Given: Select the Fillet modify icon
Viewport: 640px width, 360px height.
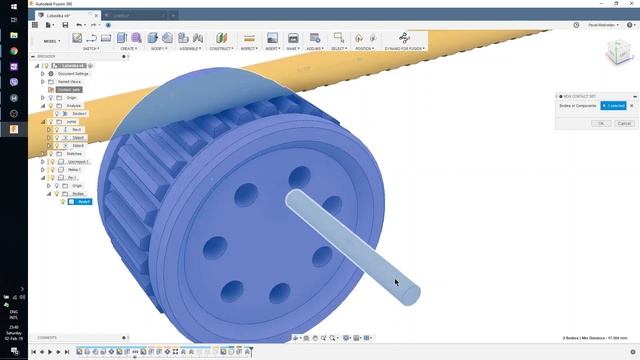Looking at the screenshot, I should point(167,38).
